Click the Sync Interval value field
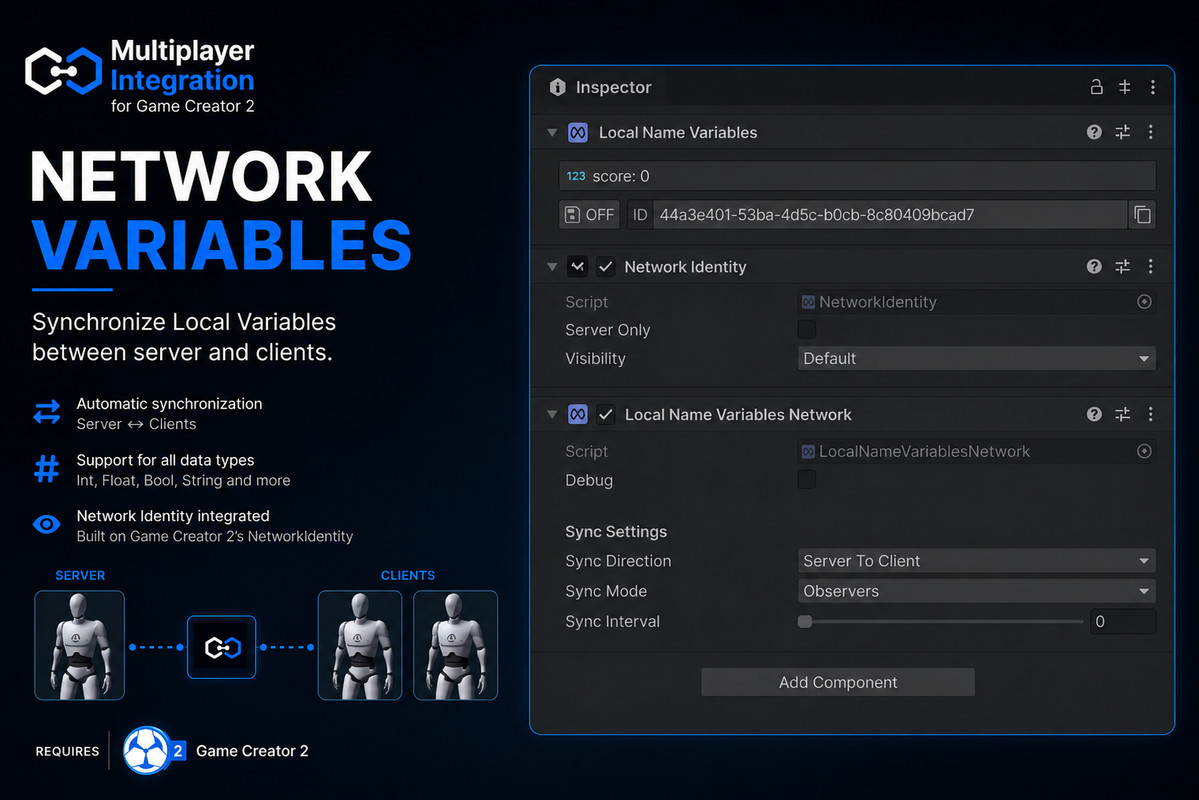This screenshot has height=800, width=1199. pyautogui.click(x=1123, y=622)
